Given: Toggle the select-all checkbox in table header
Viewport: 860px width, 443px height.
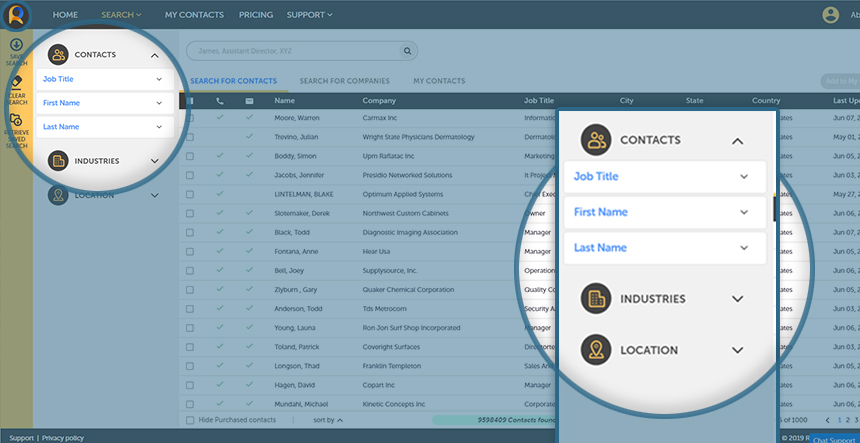Looking at the screenshot, I should click(190, 101).
